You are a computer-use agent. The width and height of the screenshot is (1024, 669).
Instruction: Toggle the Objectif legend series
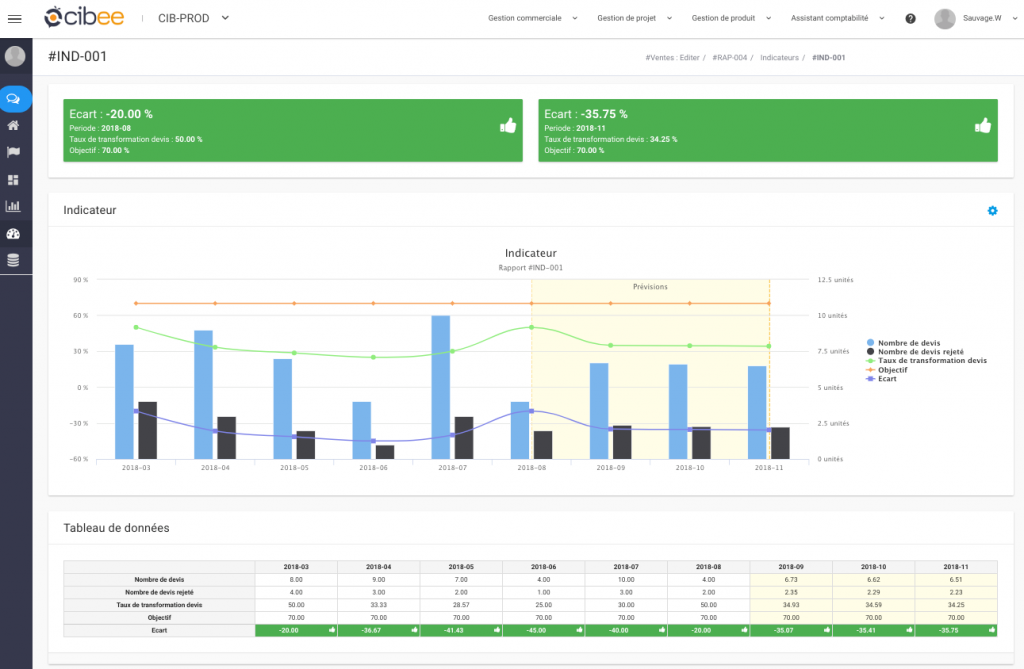[x=887, y=370]
